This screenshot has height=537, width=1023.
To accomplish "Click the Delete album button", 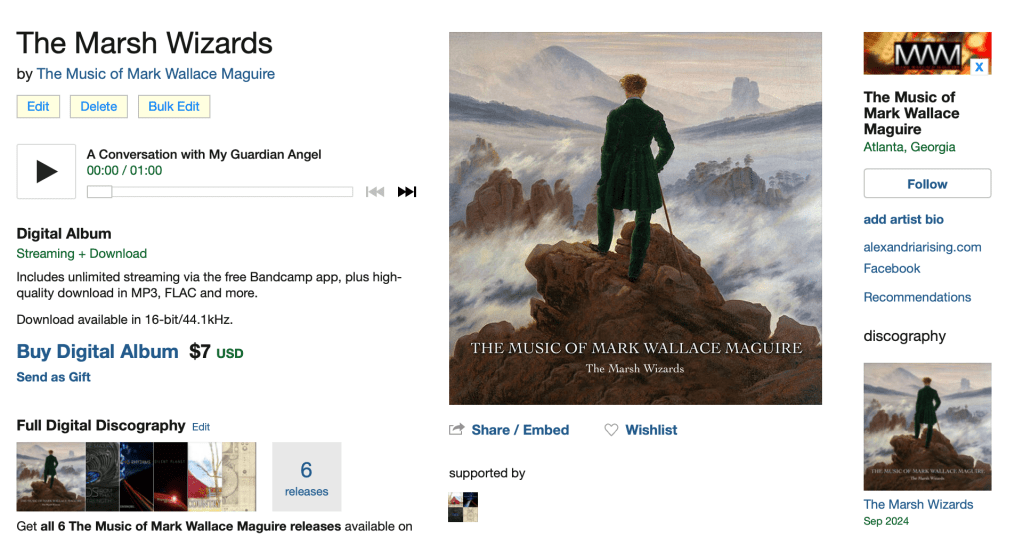I will tap(99, 106).
